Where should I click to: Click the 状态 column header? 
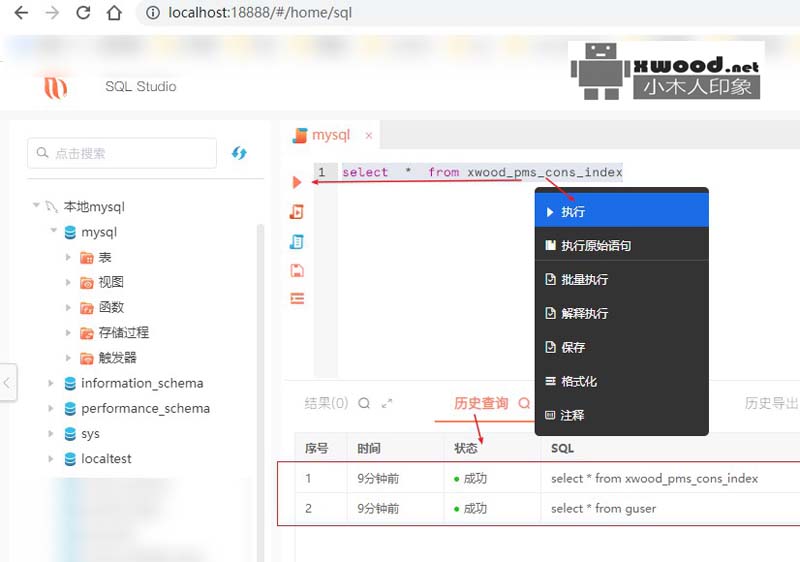click(466, 448)
